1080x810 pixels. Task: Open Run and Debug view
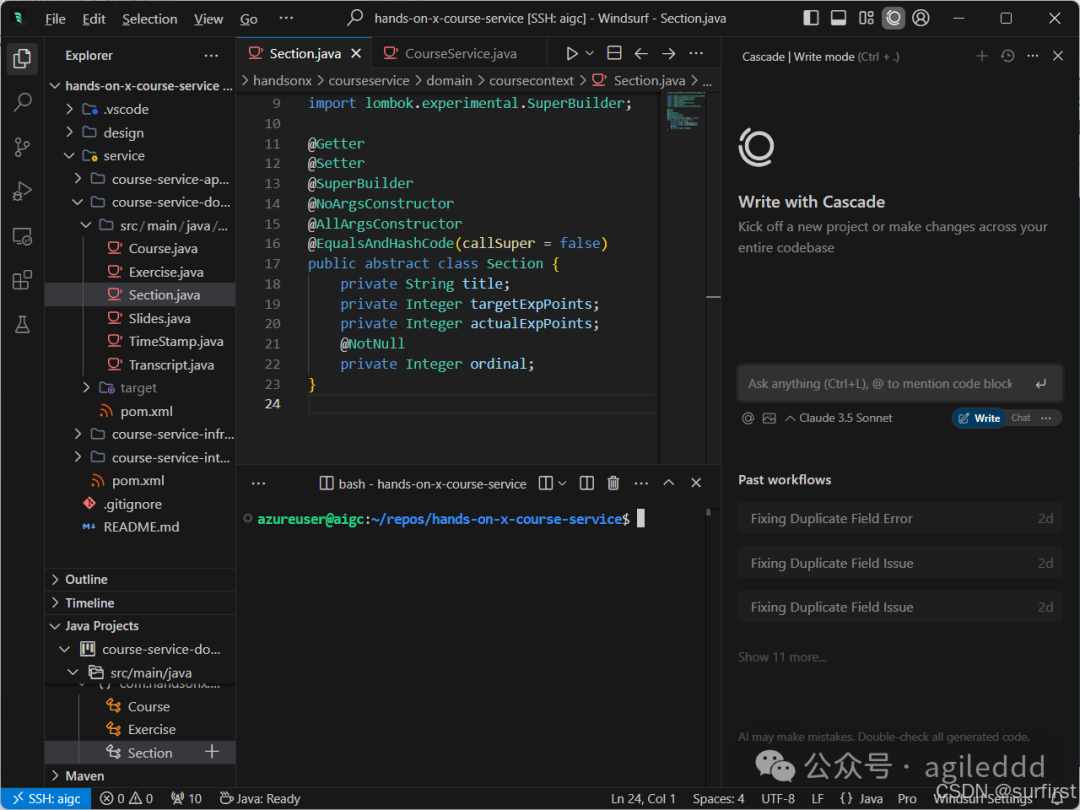click(22, 191)
